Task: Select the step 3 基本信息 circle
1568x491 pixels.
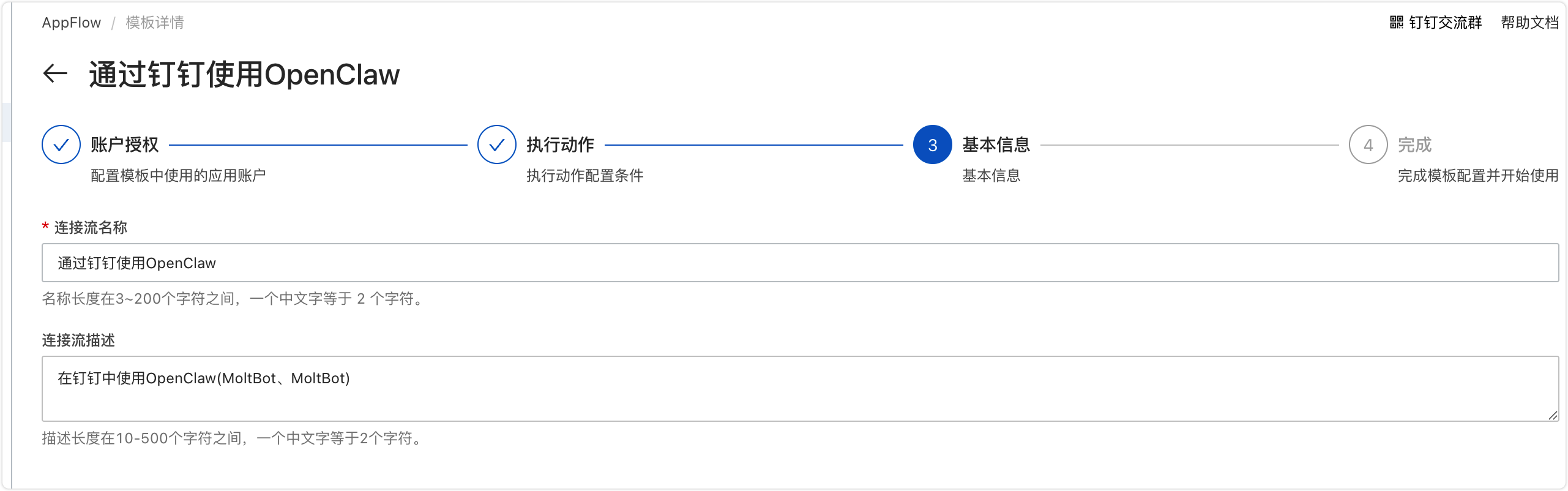Action: point(933,144)
